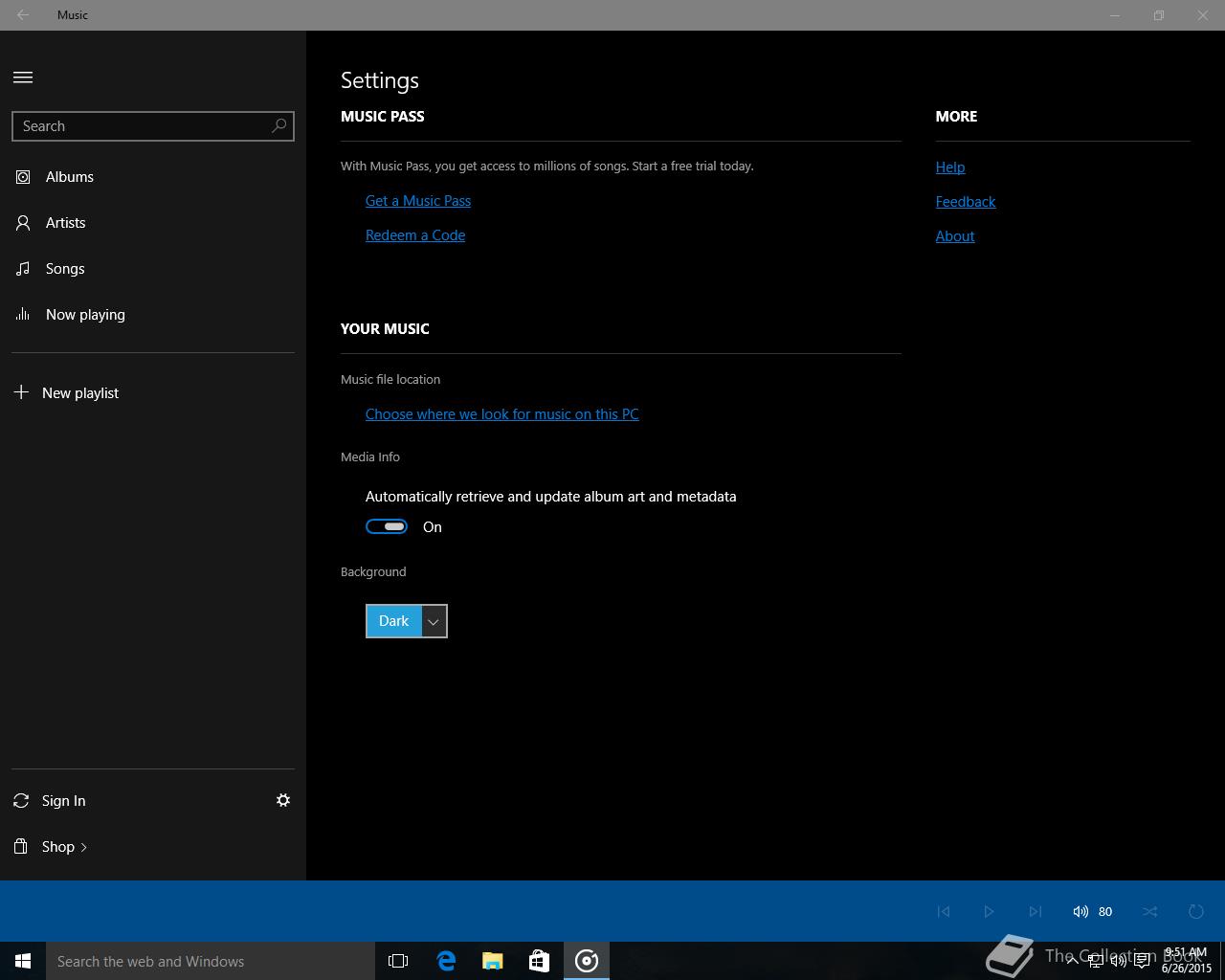Image resolution: width=1225 pixels, height=980 pixels.
Task: Click the Play button
Action: (990, 911)
